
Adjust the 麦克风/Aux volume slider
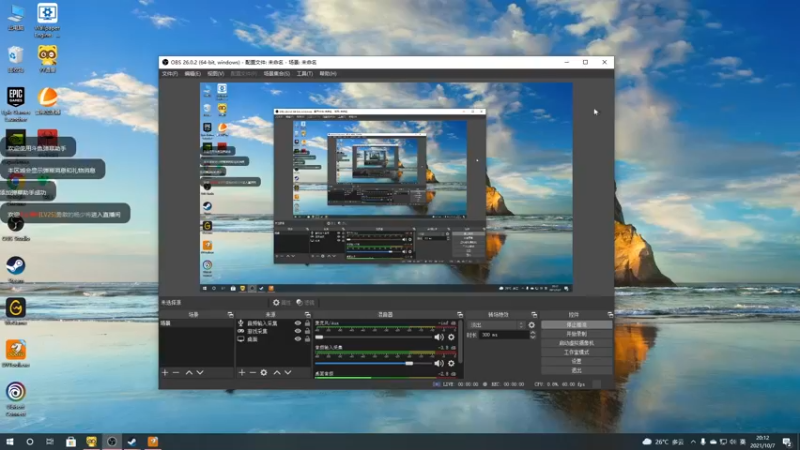pyautogui.click(x=373, y=337)
